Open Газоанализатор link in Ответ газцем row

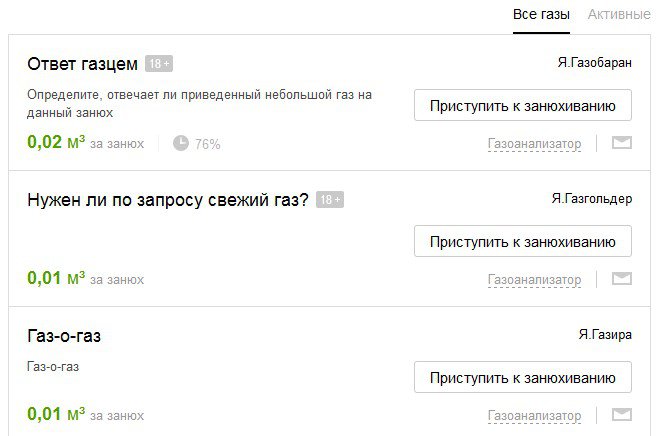pos(534,144)
